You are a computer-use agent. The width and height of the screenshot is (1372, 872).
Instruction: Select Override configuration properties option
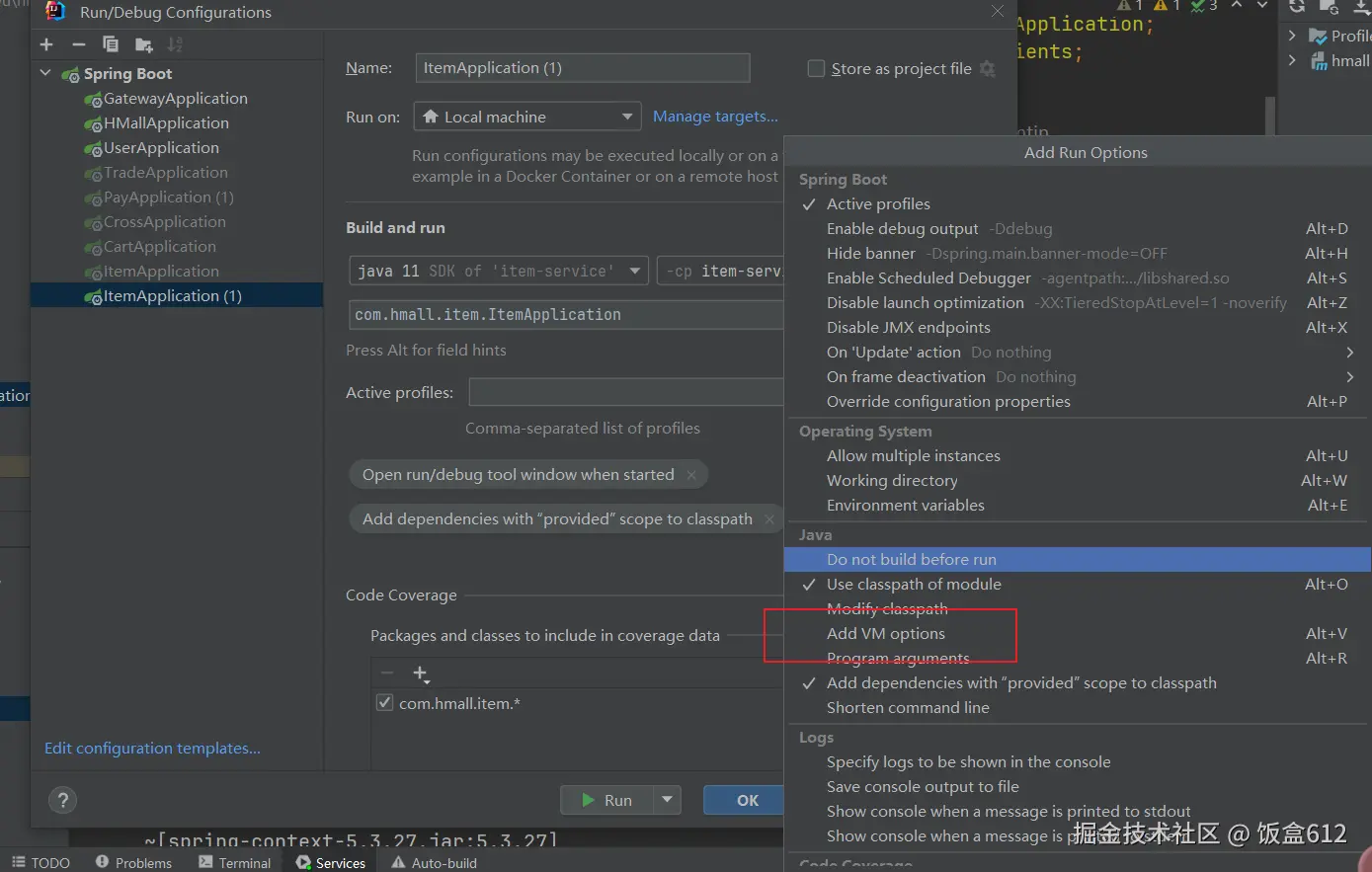coord(1078,401)
